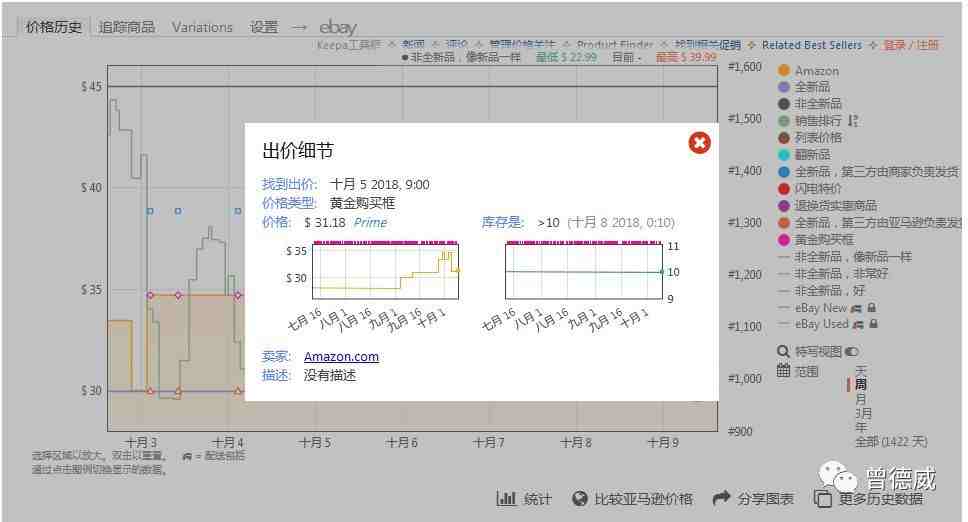Click the shipping truck icon beside eBay Used
Screen dimensions: 968x522
tap(858, 324)
